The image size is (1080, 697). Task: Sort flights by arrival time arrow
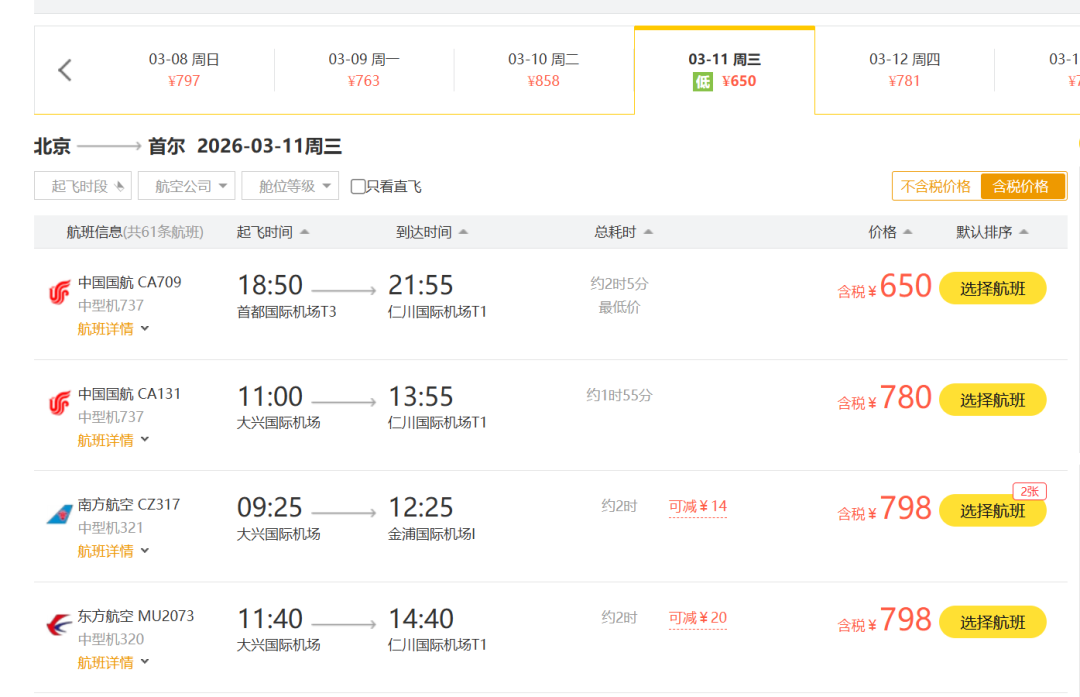[x=463, y=232]
